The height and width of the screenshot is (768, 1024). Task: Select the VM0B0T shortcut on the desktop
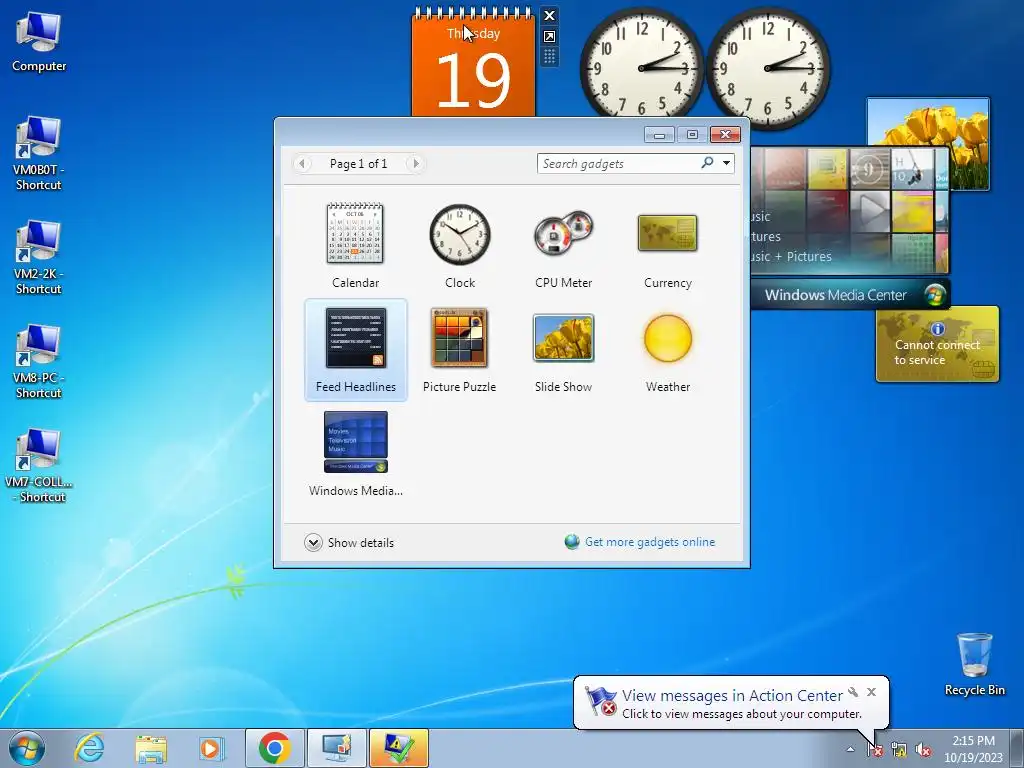pyautogui.click(x=39, y=154)
